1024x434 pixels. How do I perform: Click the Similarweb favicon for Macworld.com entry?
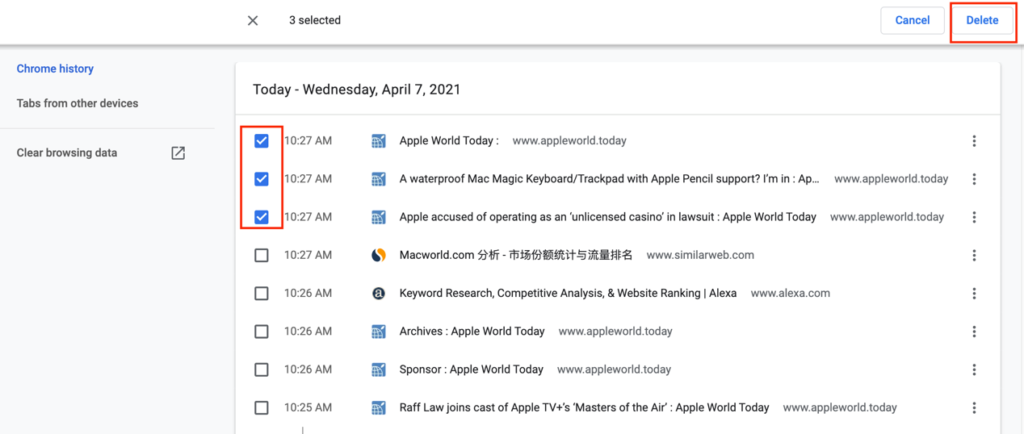[x=378, y=255]
